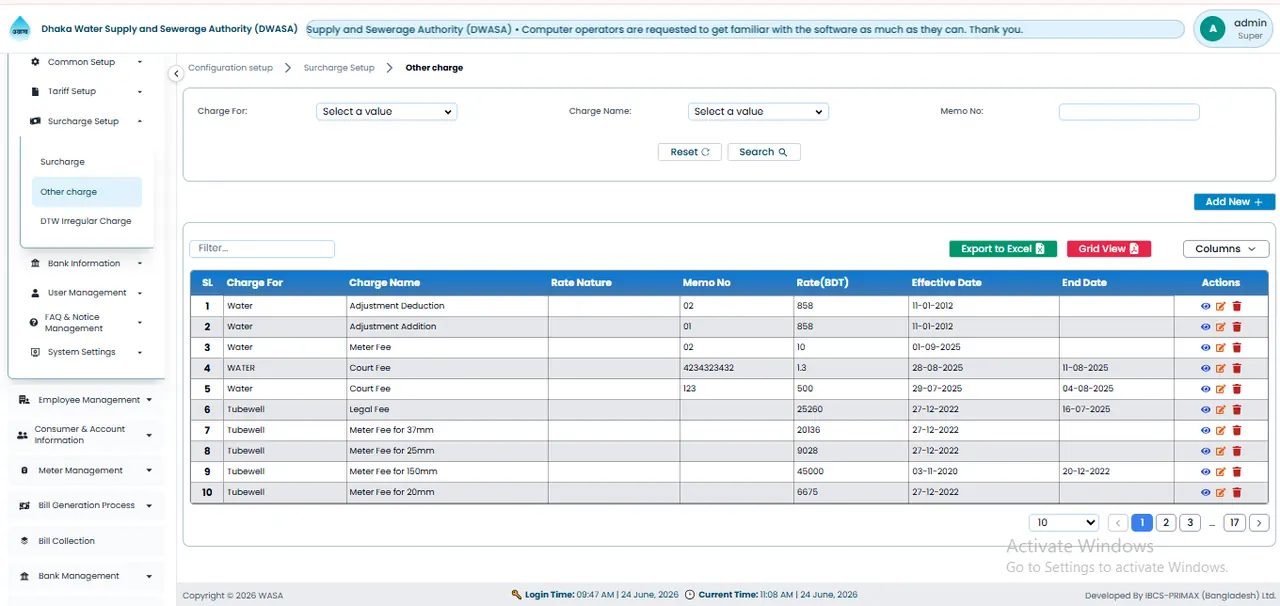1280x606 pixels.
Task: Select the Other charge submenu item
Action: pos(87,192)
